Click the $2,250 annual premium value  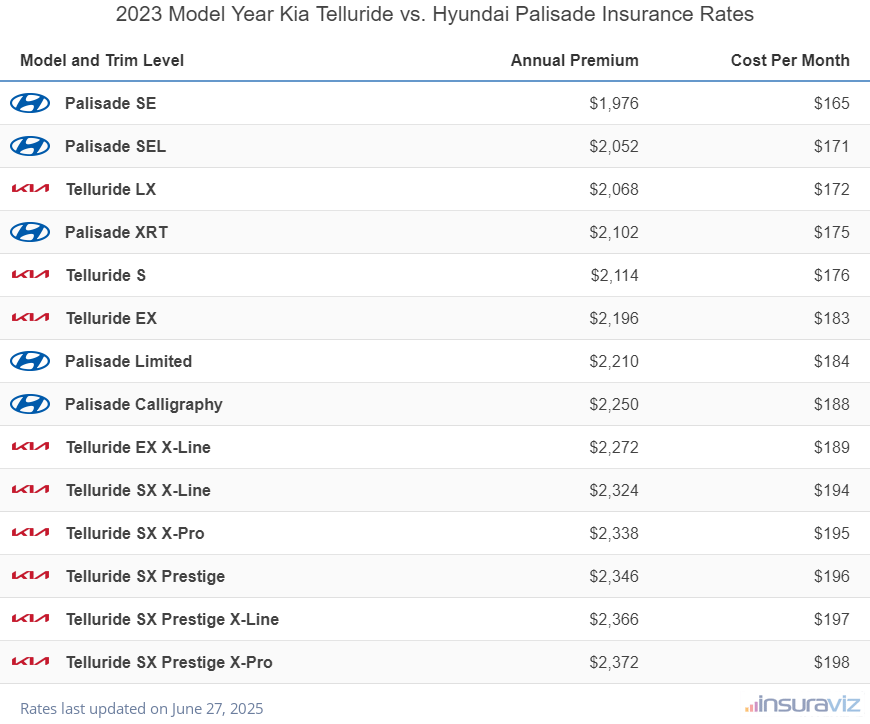614,404
